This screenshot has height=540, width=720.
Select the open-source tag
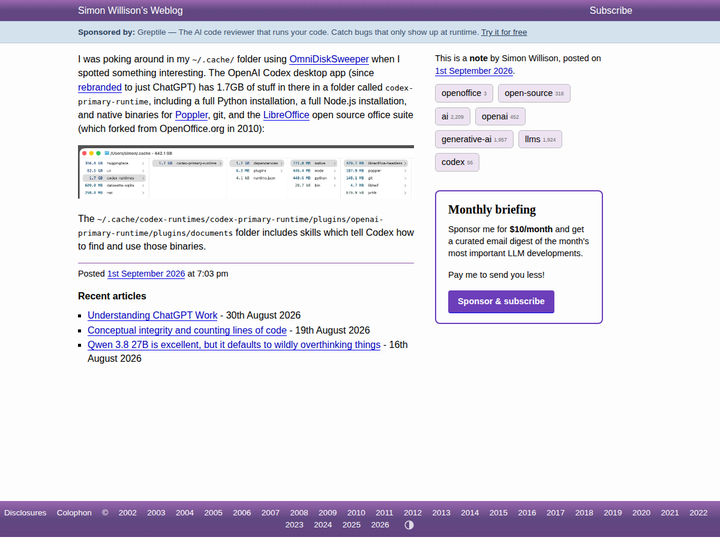[534, 93]
